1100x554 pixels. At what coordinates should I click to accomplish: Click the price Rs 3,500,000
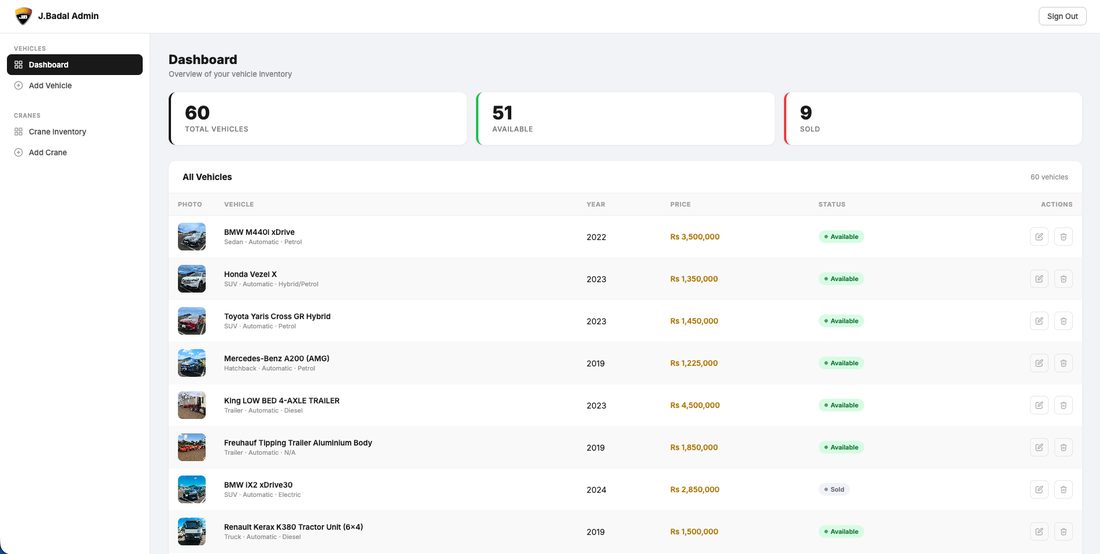(x=695, y=237)
